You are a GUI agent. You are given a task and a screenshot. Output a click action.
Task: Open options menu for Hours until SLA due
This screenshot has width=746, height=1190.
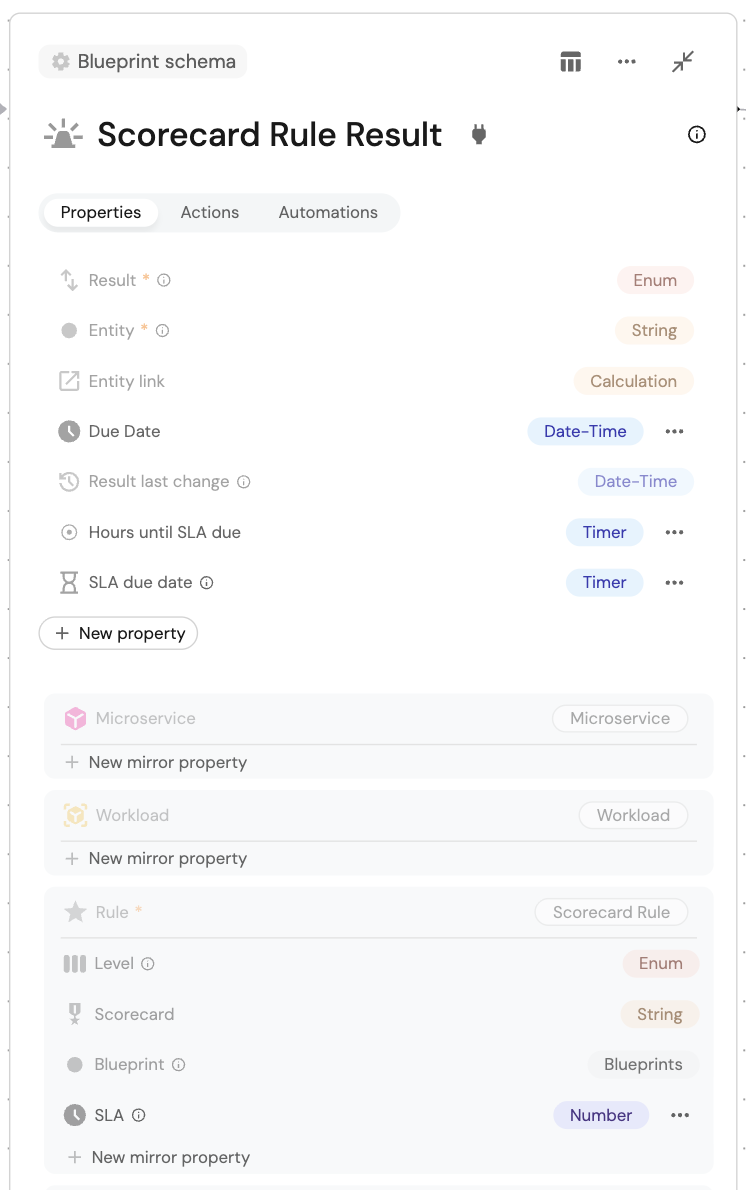[675, 532]
